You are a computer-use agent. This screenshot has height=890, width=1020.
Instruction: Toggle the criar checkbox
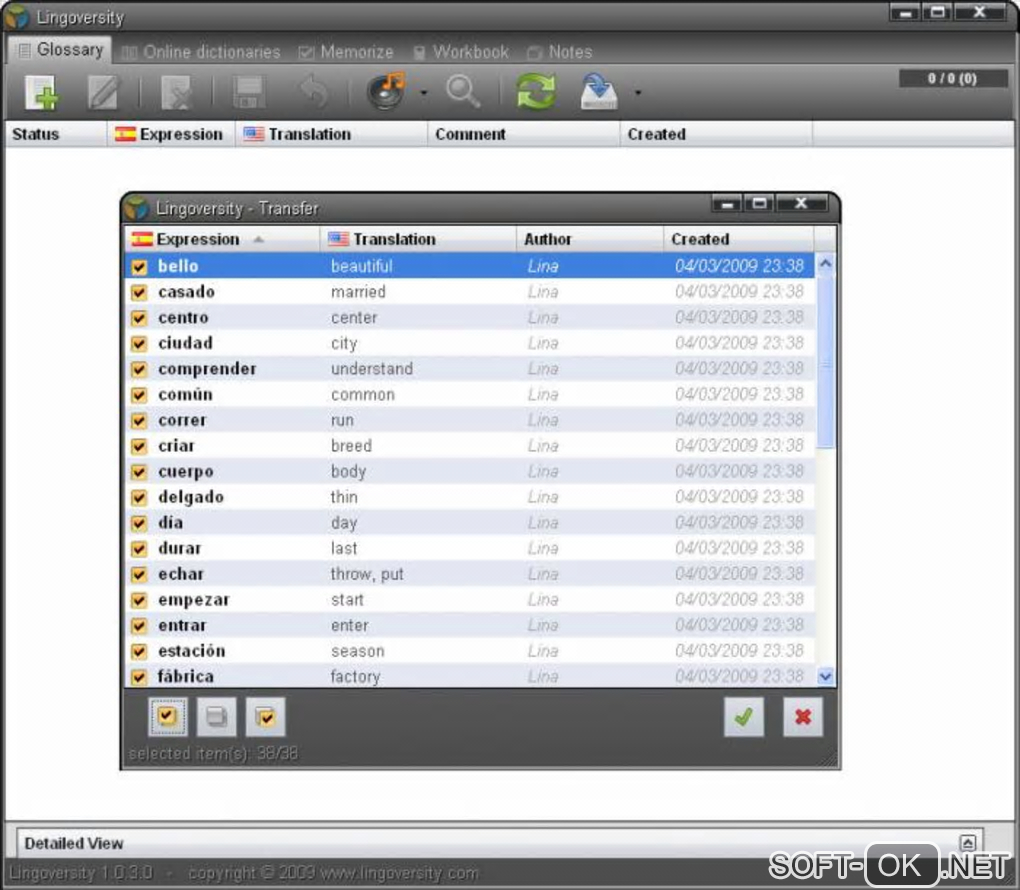[139, 446]
